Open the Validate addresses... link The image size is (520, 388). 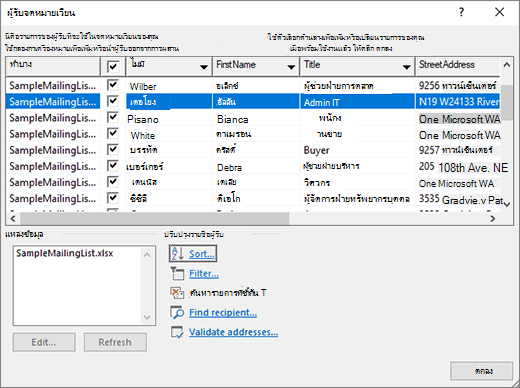[233, 332]
